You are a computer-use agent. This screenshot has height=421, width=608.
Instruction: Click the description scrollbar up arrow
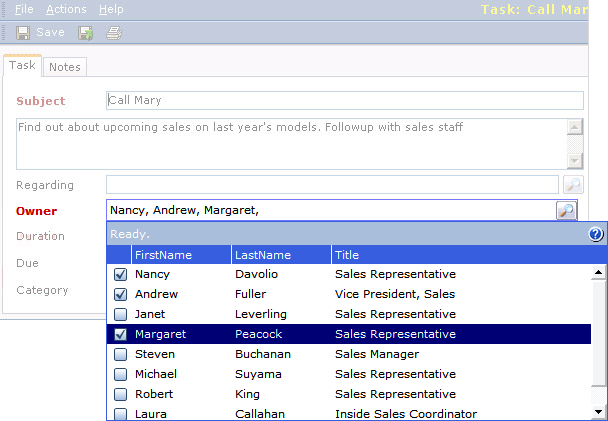pyautogui.click(x=575, y=127)
